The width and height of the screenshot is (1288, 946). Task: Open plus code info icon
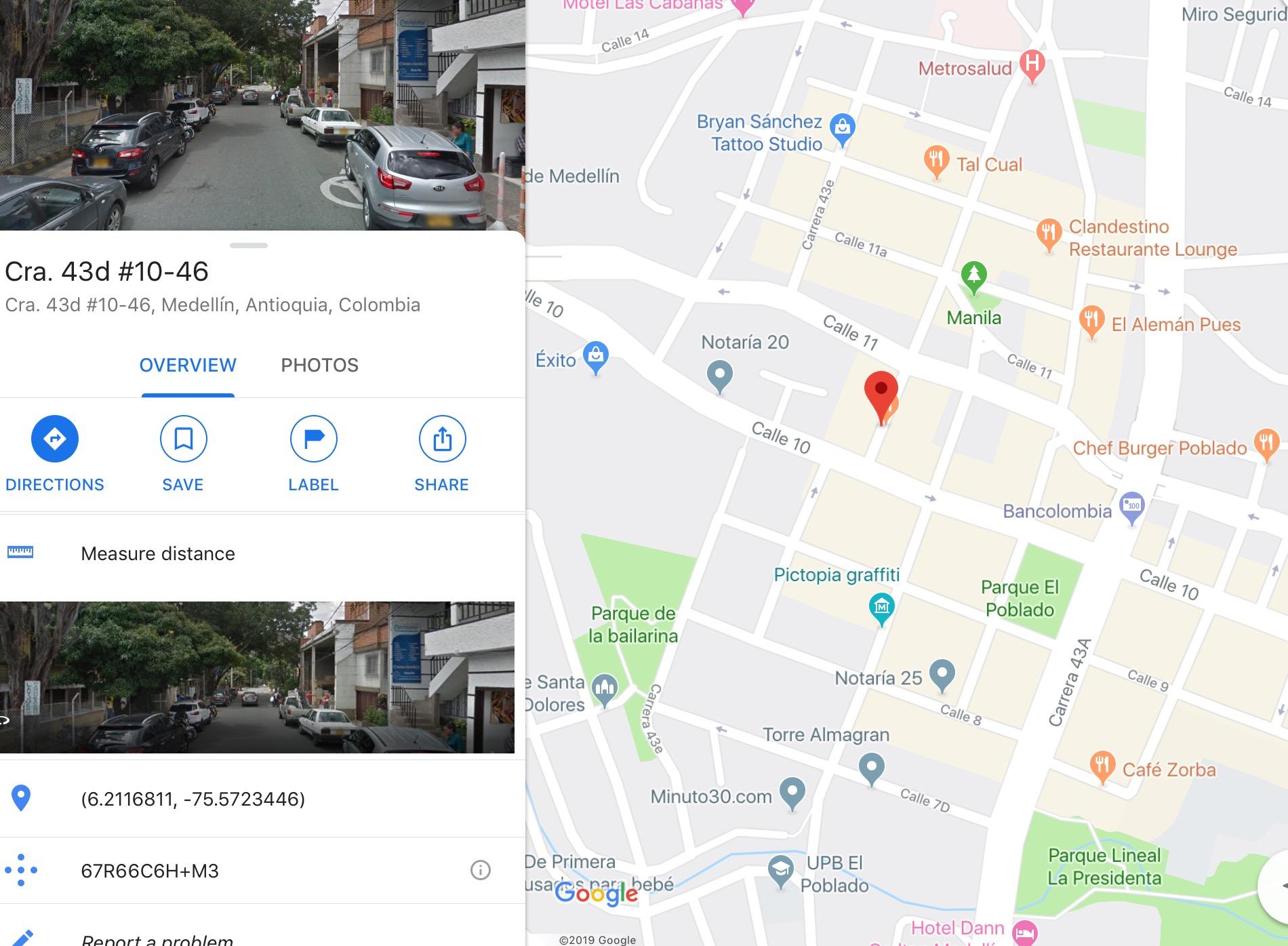480,870
